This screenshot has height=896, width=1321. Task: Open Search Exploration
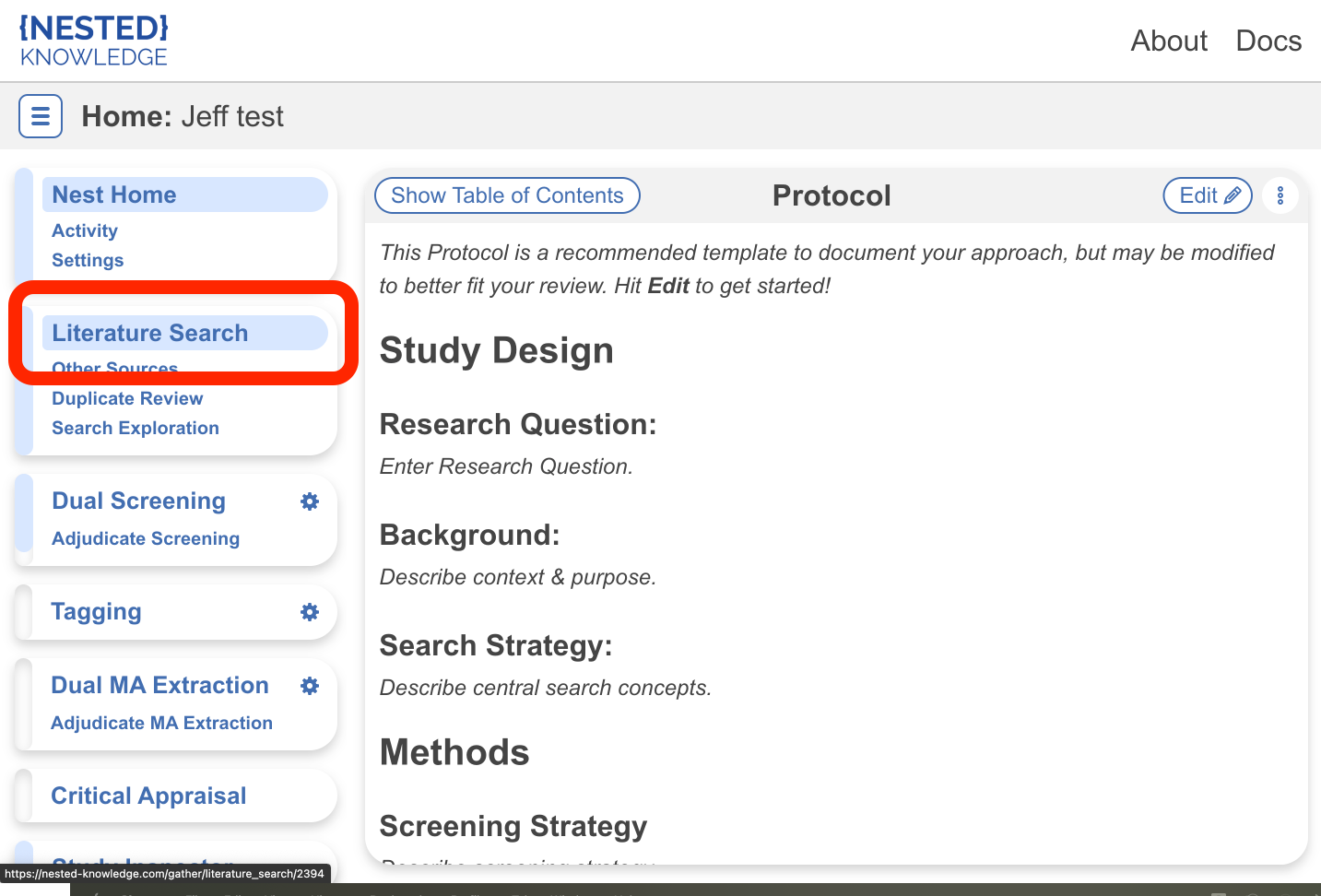point(136,429)
